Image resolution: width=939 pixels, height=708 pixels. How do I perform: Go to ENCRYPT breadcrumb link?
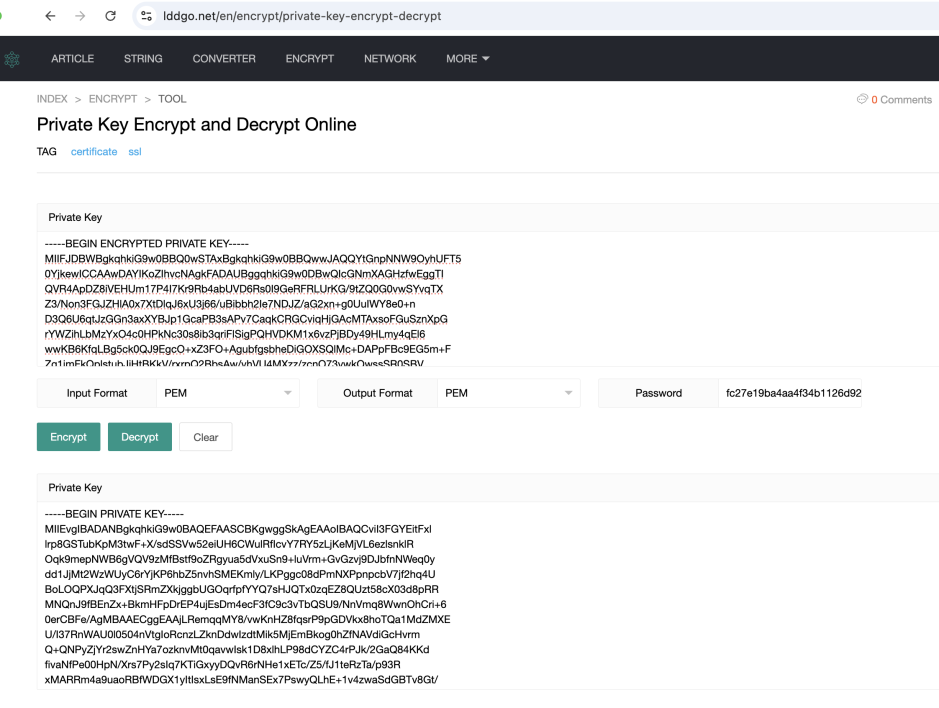coord(113,99)
